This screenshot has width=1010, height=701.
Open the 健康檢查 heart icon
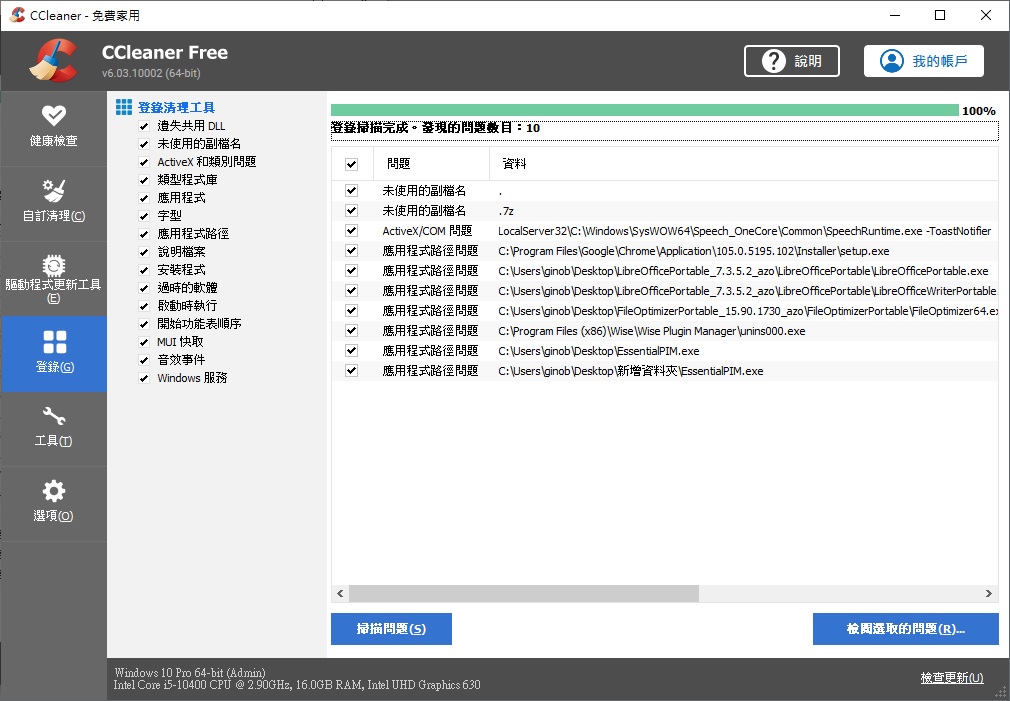click(53, 115)
